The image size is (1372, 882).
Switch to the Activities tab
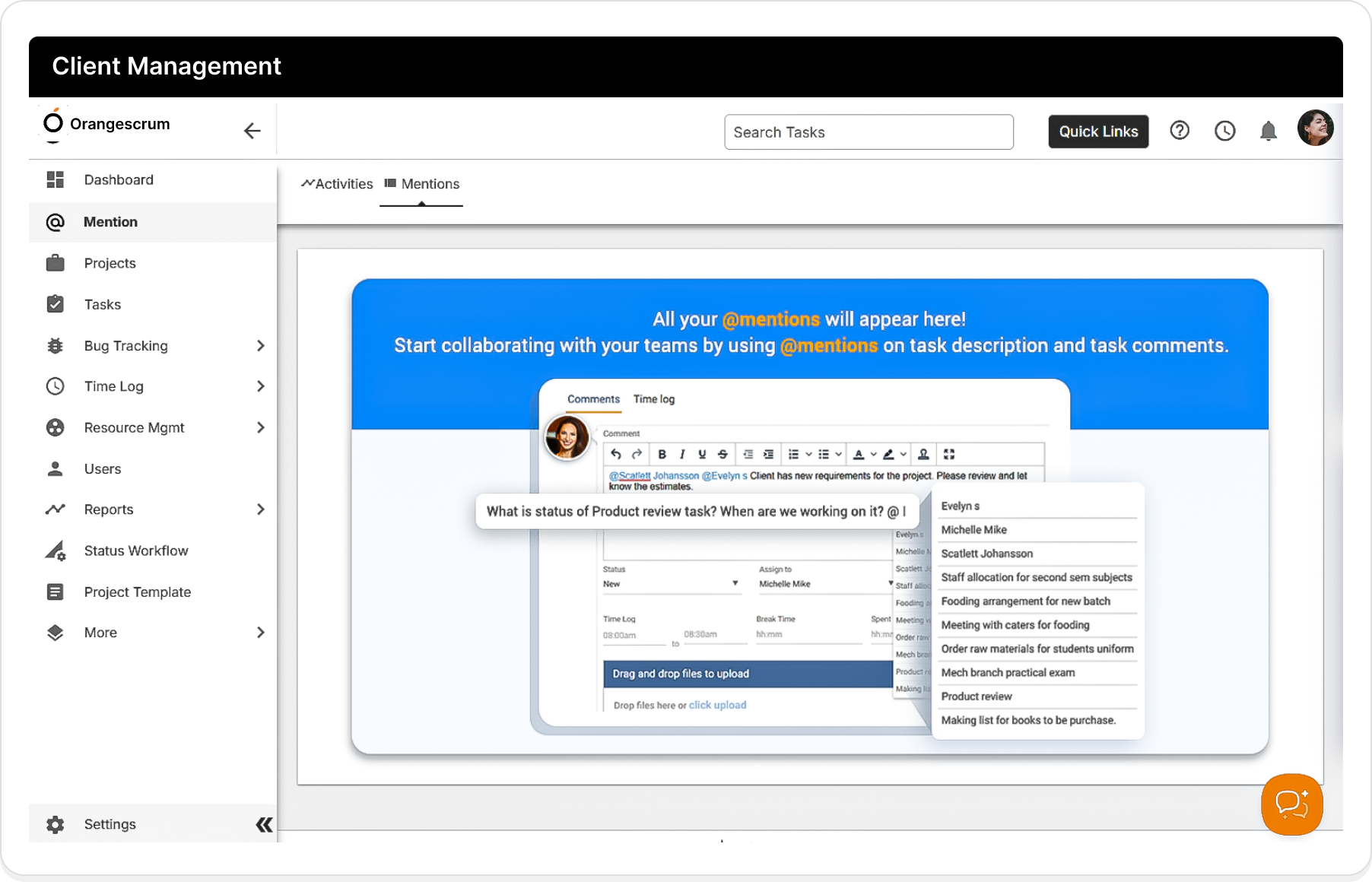tap(337, 184)
